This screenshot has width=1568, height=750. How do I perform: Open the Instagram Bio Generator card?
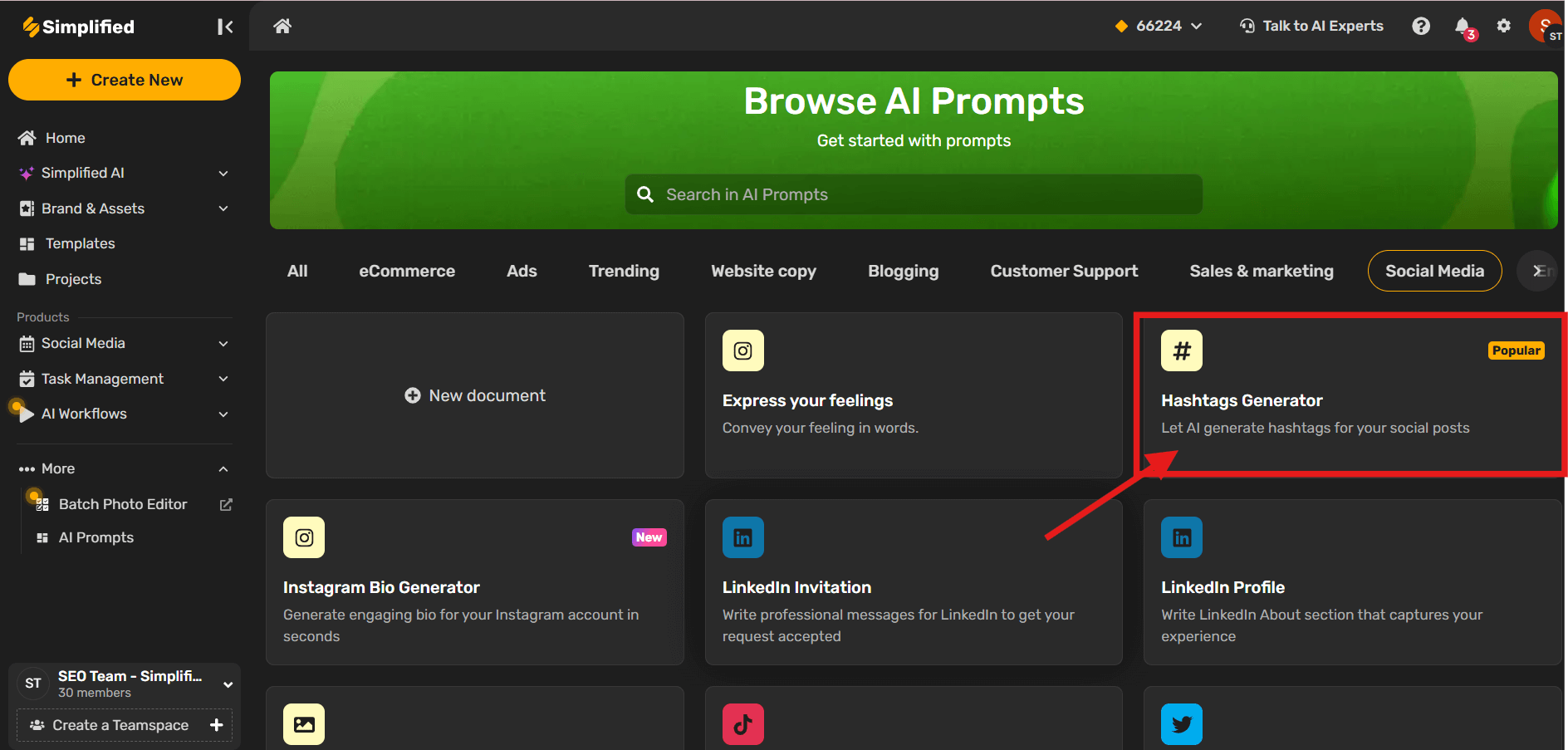point(475,582)
